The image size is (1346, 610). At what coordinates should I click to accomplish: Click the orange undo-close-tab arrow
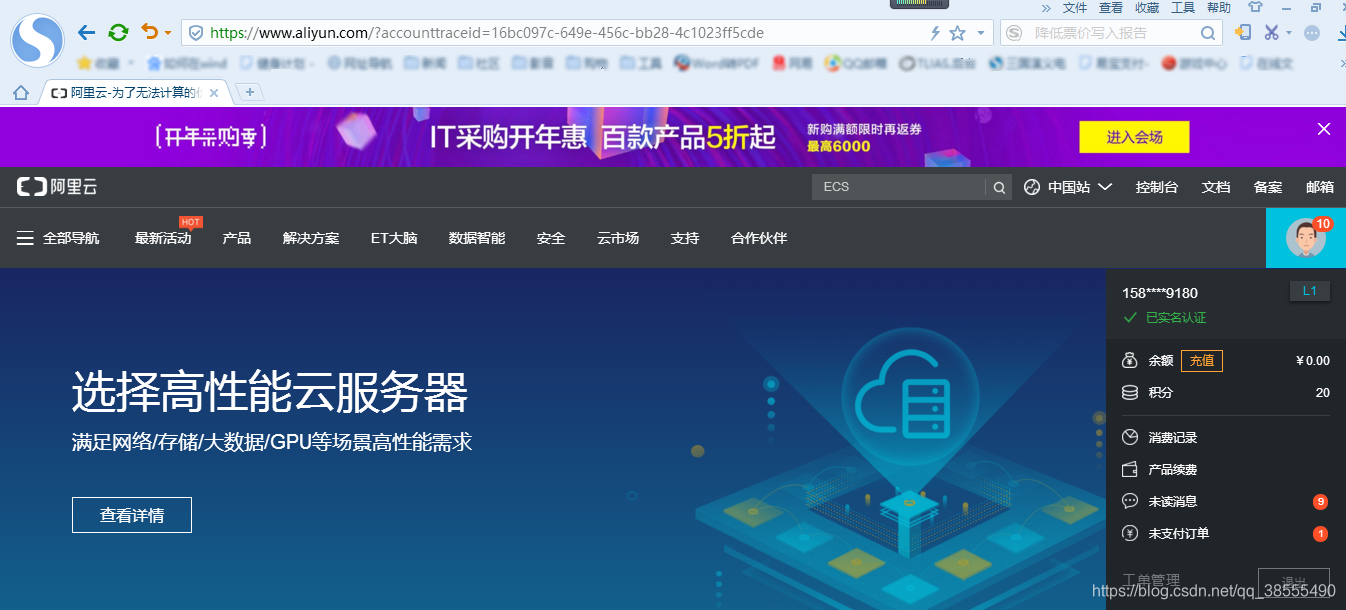pyautogui.click(x=150, y=32)
